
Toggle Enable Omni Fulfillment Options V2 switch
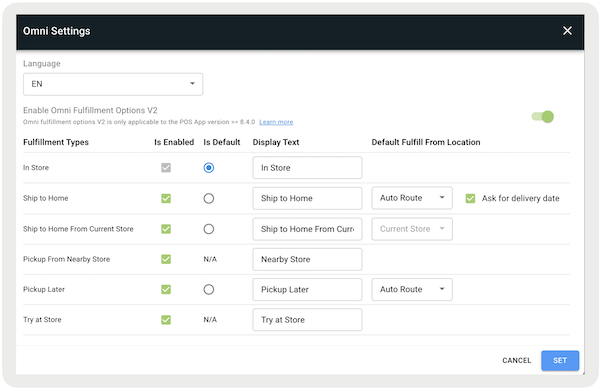543,117
